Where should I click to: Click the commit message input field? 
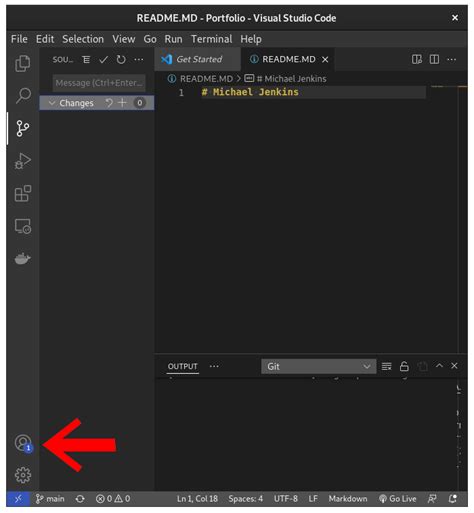(x=99, y=83)
